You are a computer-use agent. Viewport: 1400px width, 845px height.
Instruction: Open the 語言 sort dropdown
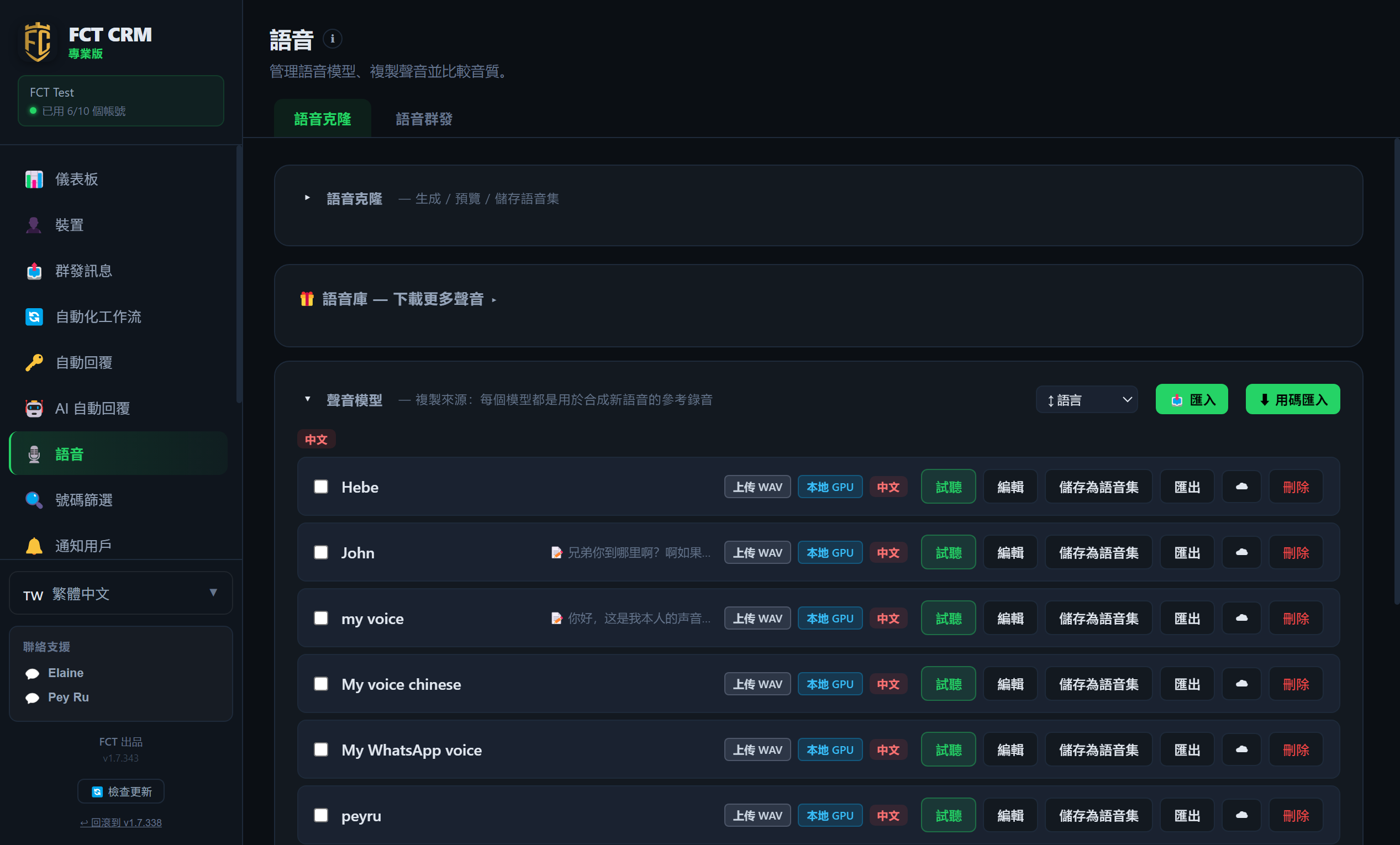pyautogui.click(x=1086, y=400)
